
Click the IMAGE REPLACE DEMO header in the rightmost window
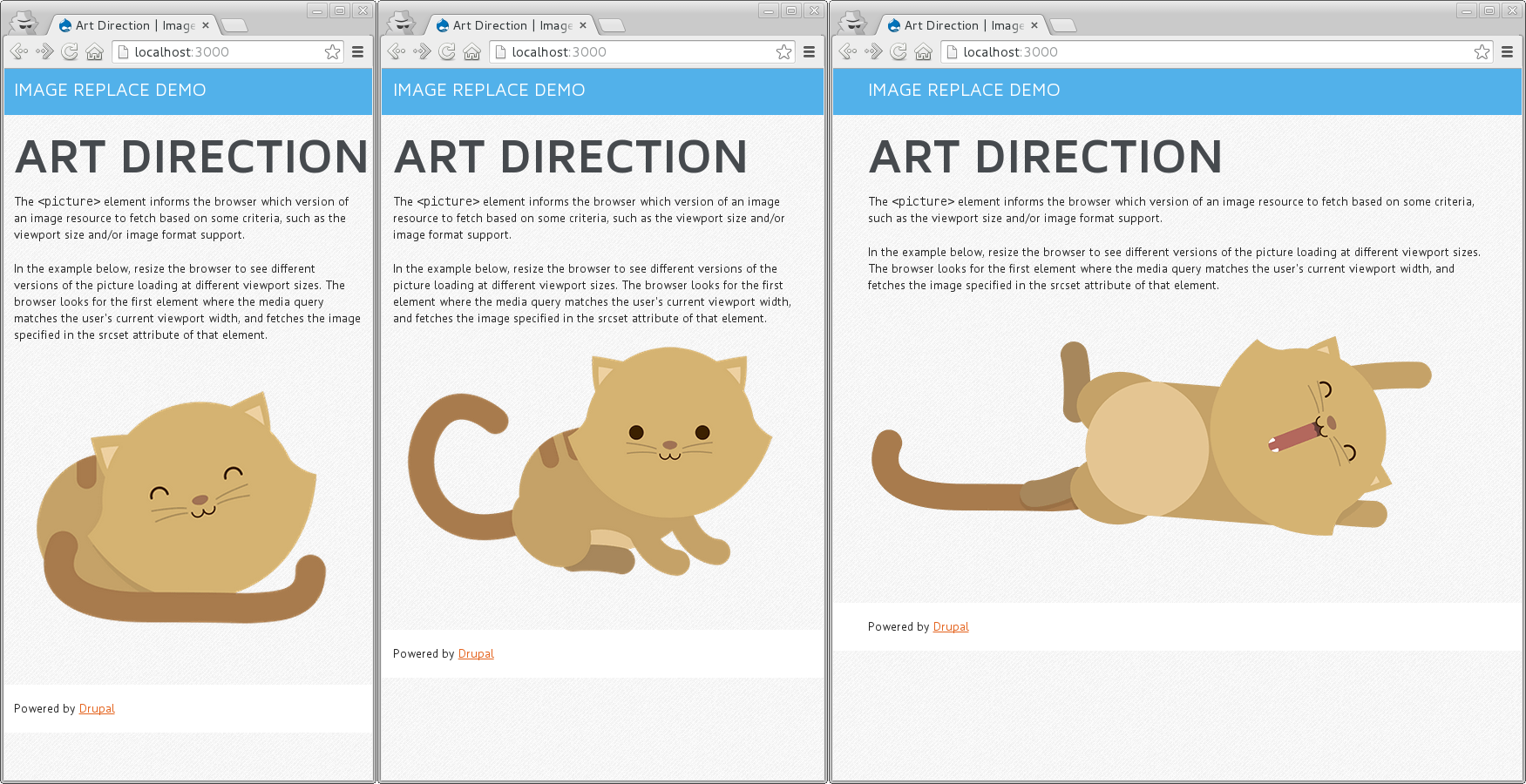964,91
